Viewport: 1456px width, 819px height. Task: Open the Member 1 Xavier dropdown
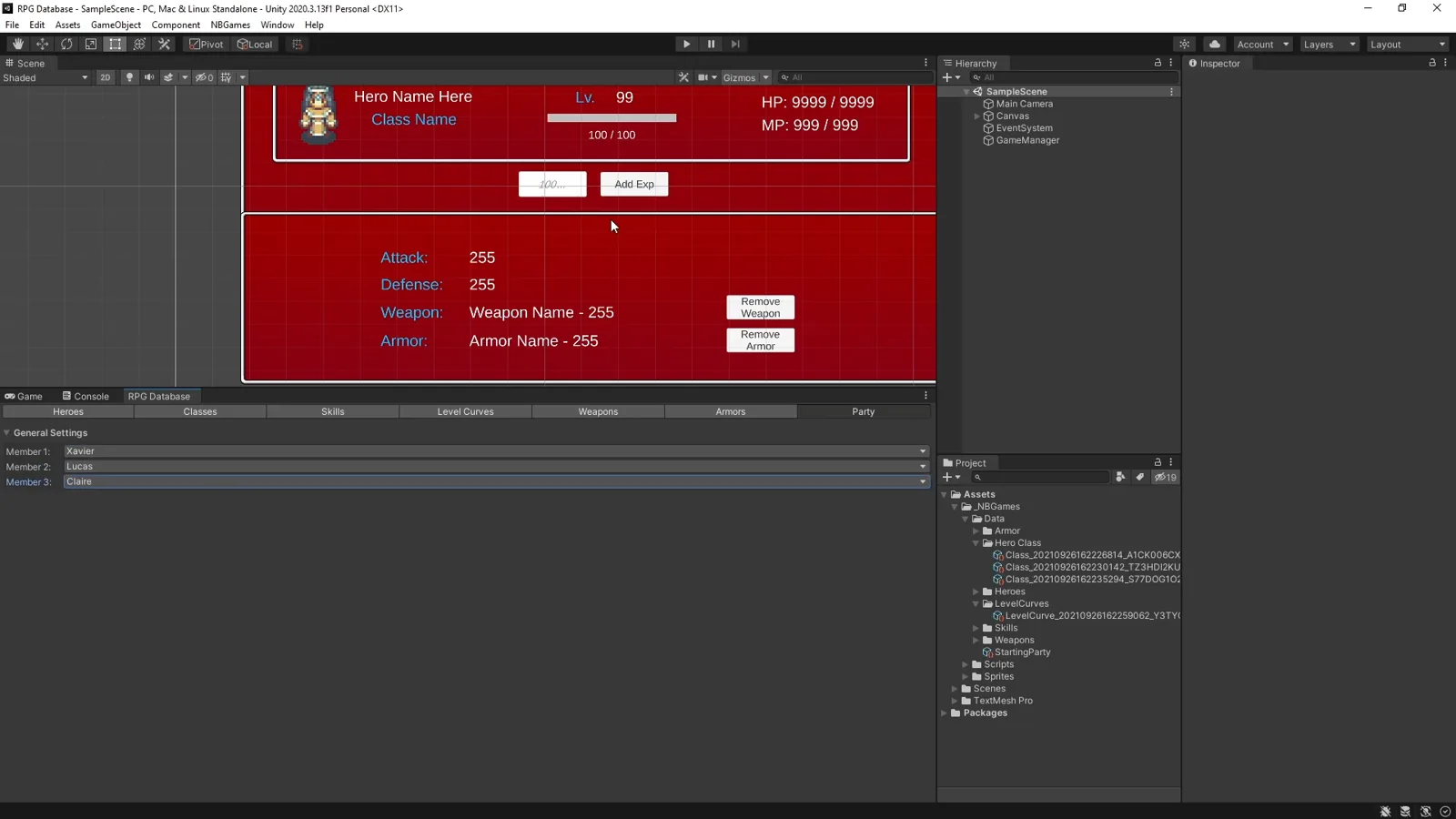tap(496, 451)
